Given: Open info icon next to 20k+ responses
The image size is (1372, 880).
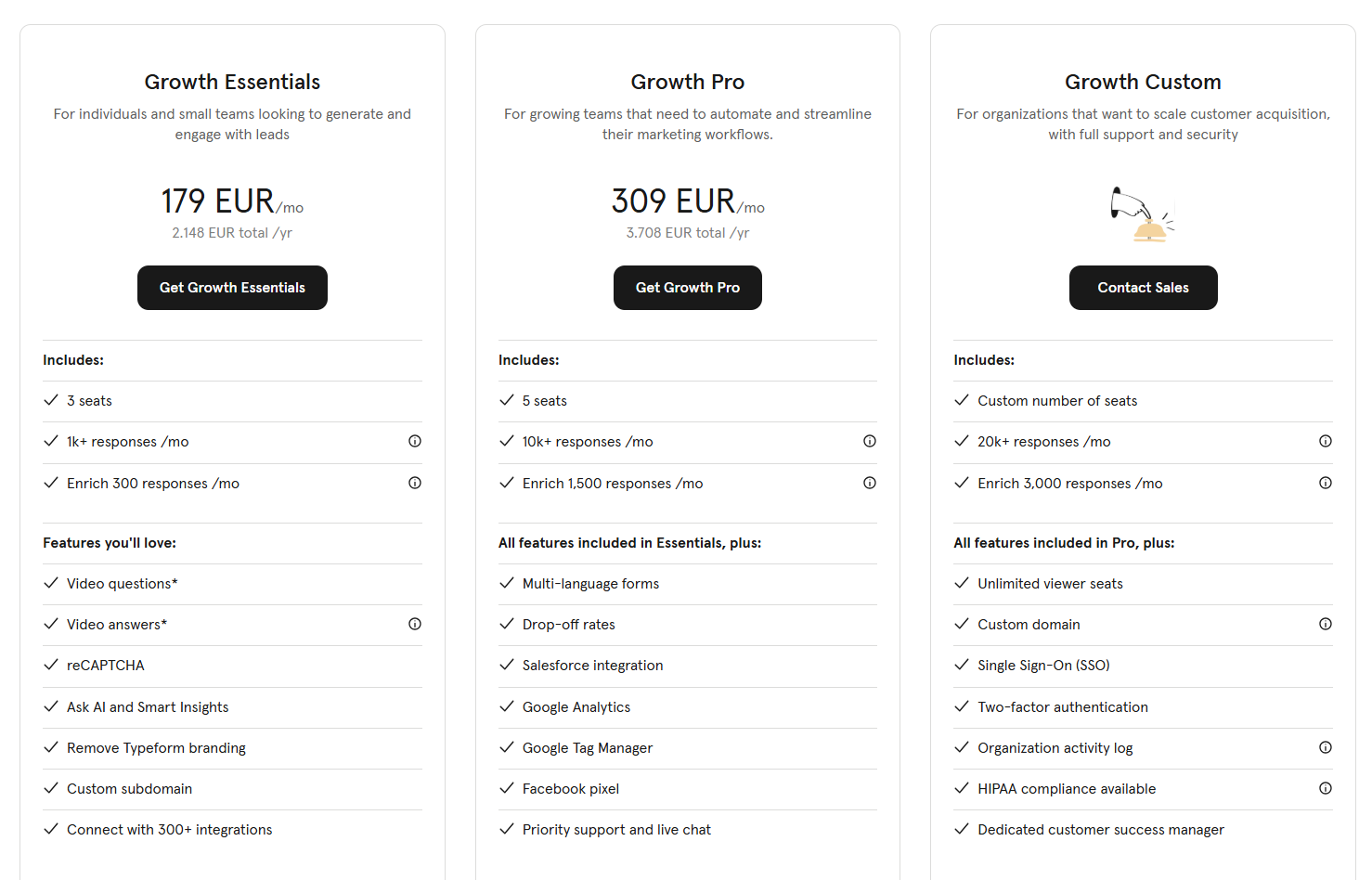Looking at the screenshot, I should click(x=1326, y=441).
